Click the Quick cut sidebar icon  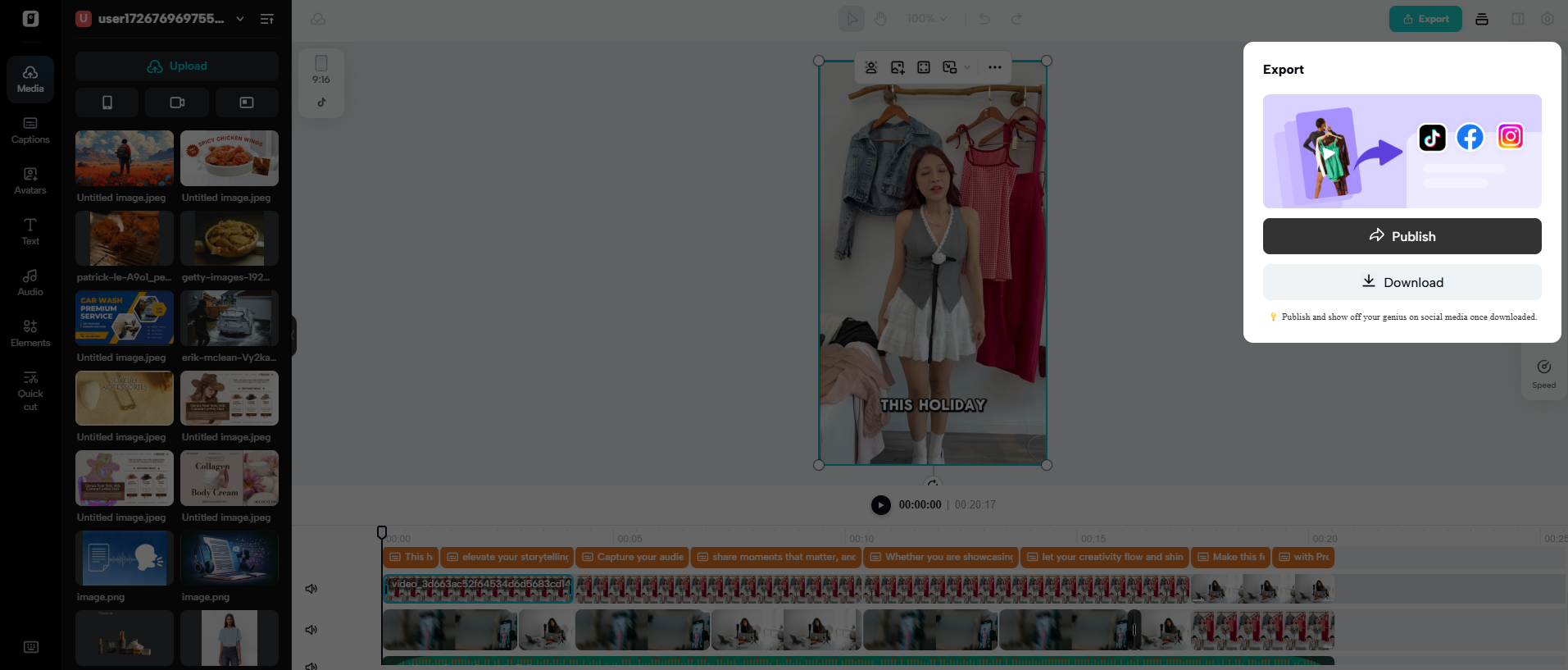tap(30, 390)
